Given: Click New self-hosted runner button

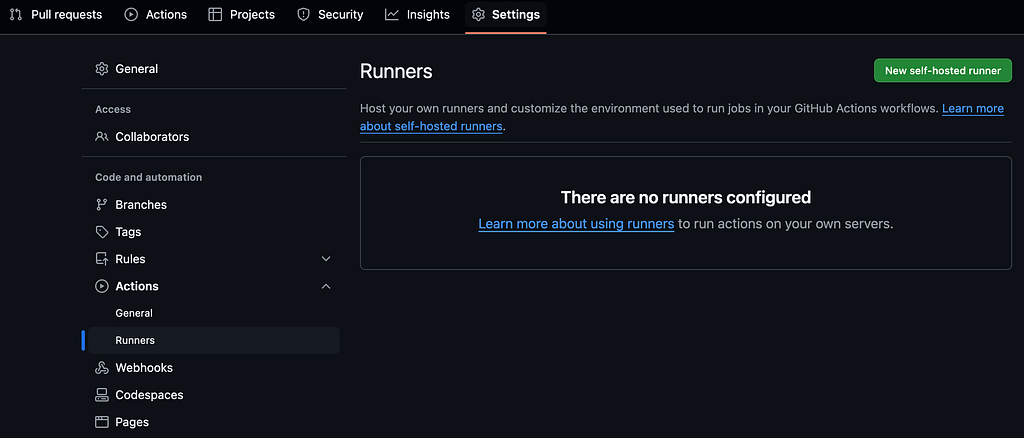Looking at the screenshot, I should pyautogui.click(x=942, y=70).
